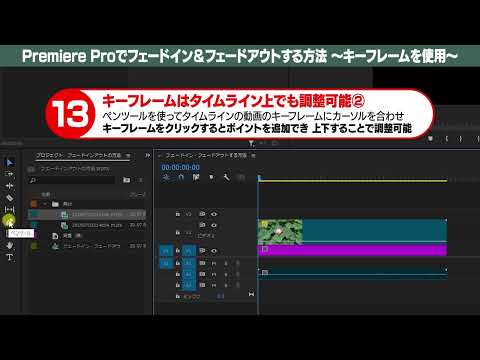
Task: Toggle Linked Selection in timeline
Action: coord(196,177)
